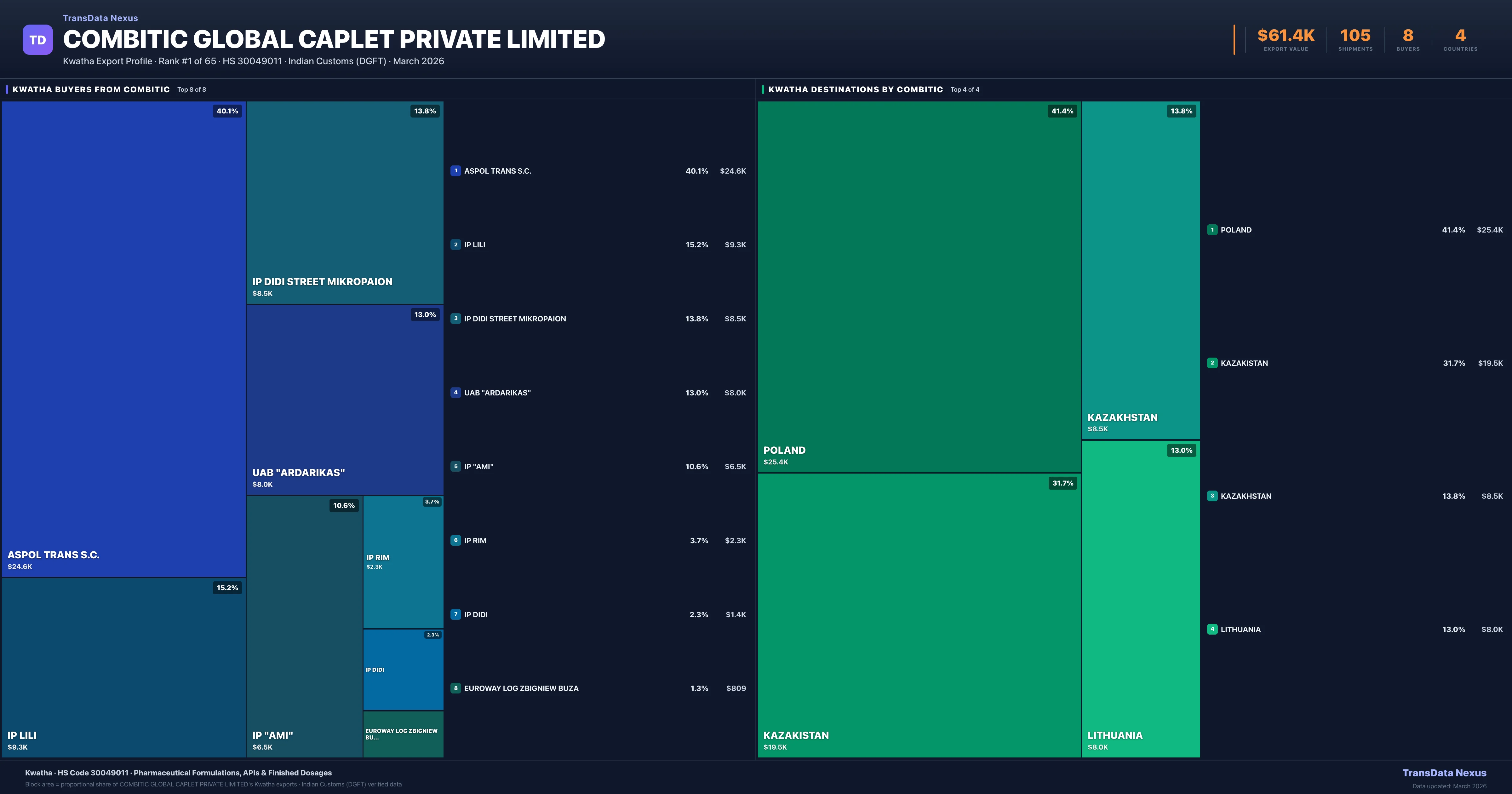
Task: Click the Kwatha Destinations By Combitic heading
Action: coord(855,90)
